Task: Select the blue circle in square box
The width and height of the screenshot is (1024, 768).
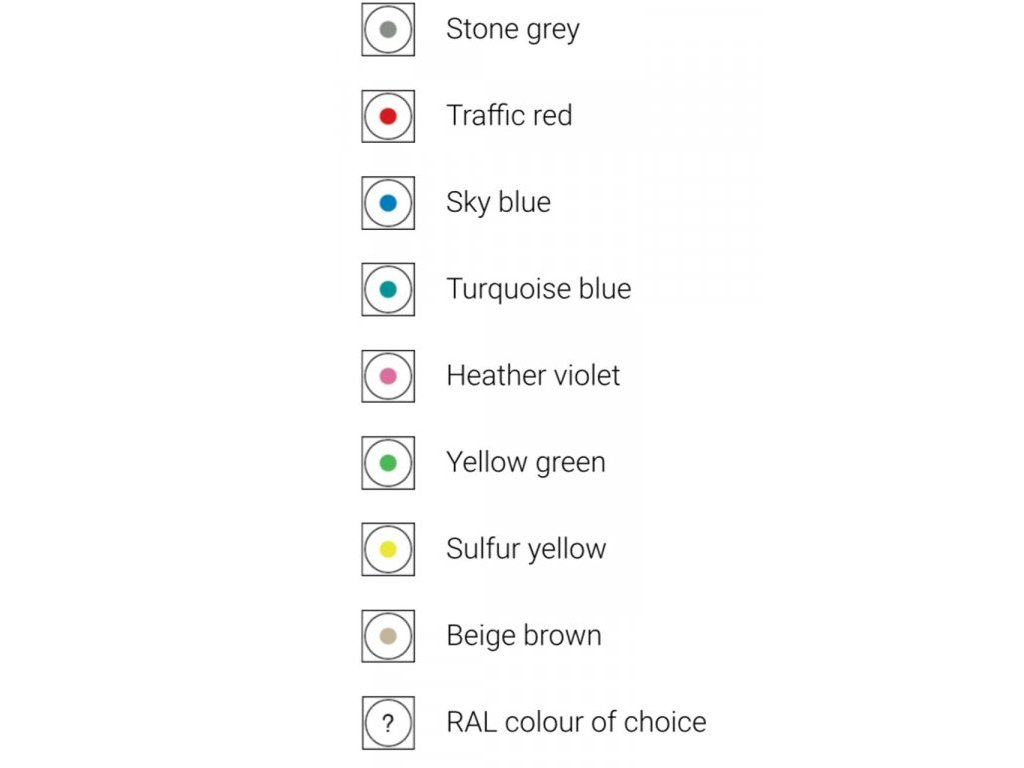Action: (388, 203)
